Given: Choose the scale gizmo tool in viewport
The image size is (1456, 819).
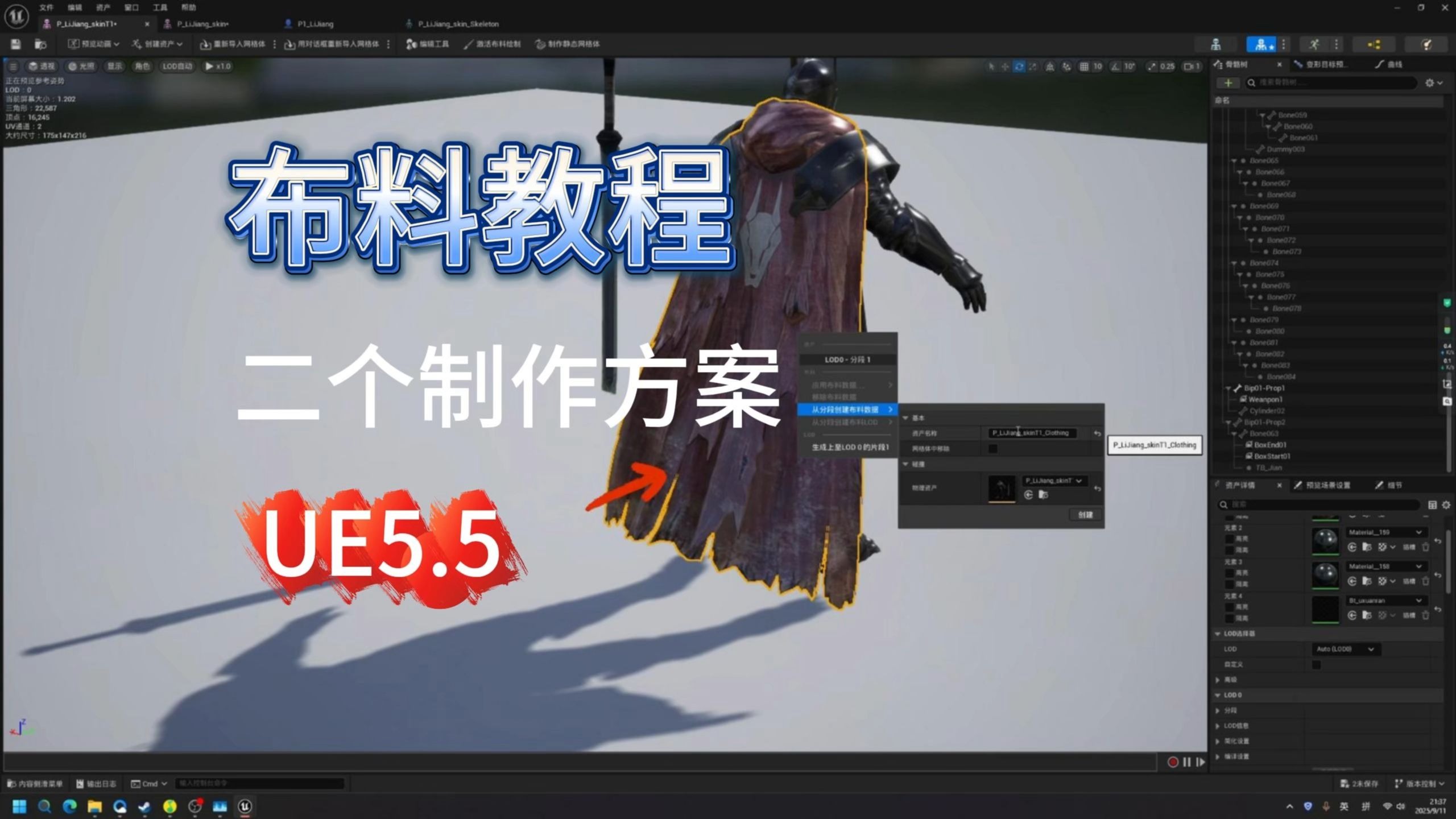Looking at the screenshot, I should [1032, 67].
